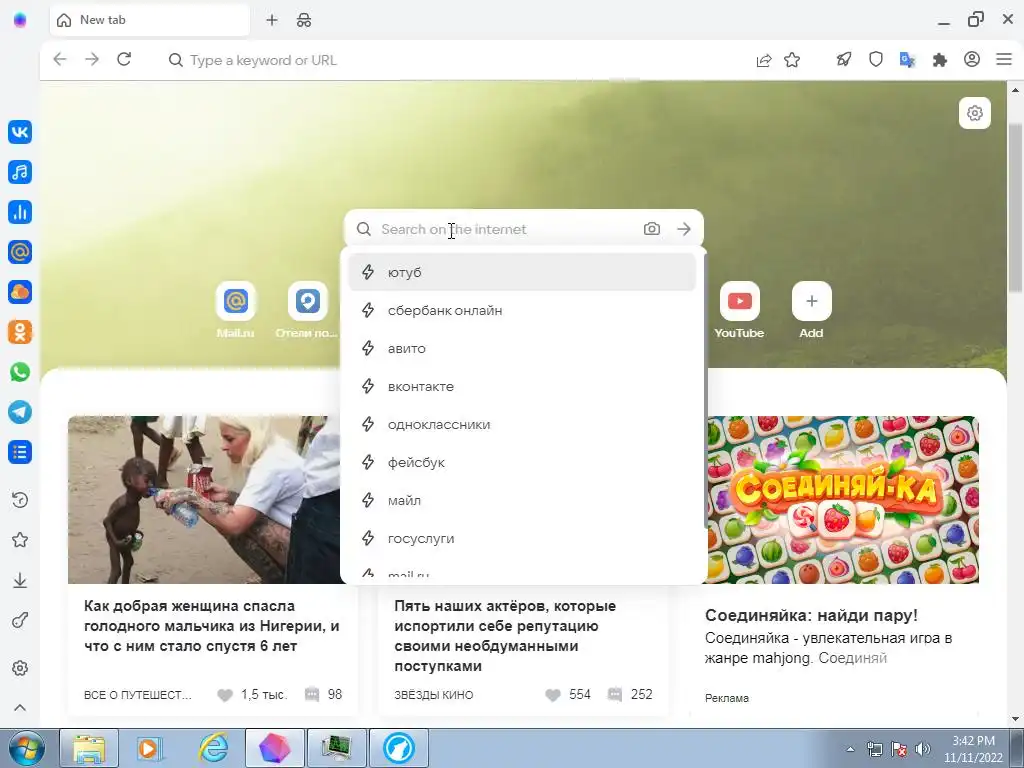1024x768 pixels.
Task: Select the New tab tab
Action: tap(150, 20)
